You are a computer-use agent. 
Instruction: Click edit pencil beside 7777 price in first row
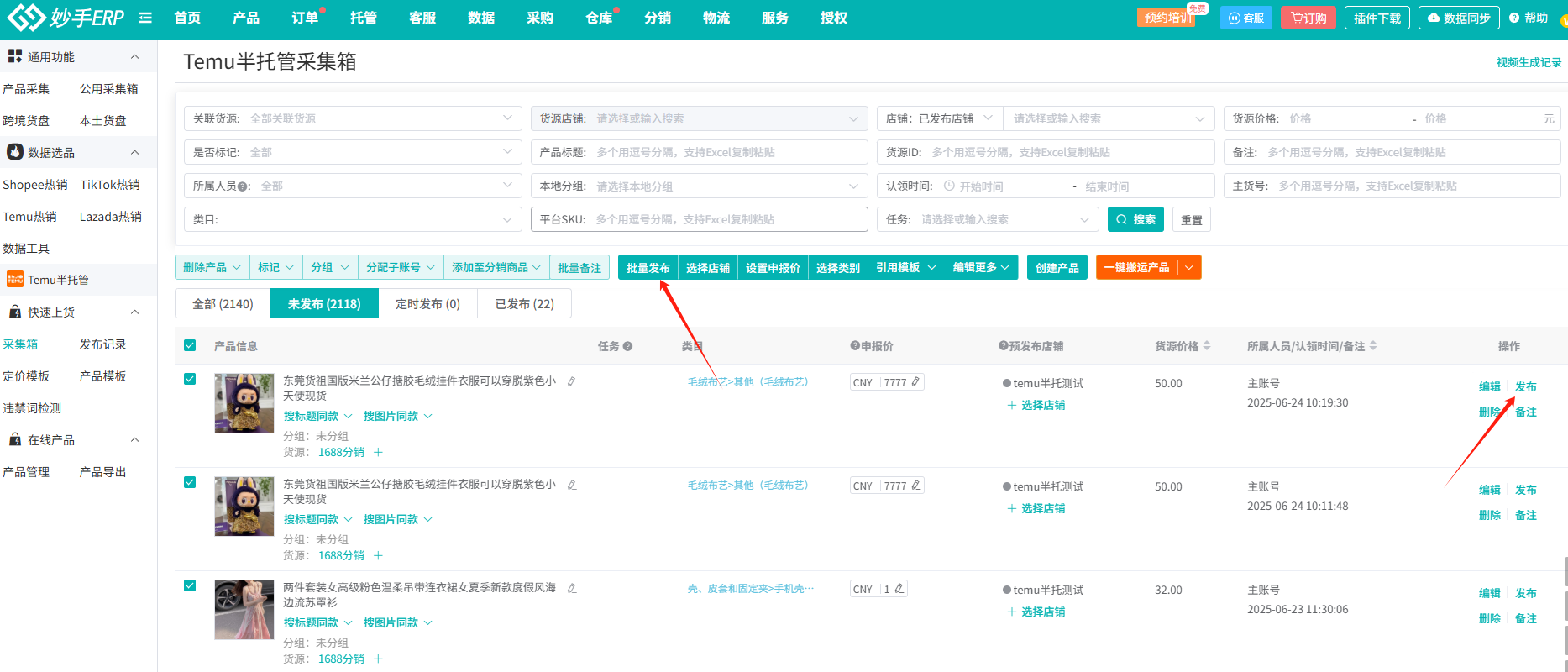point(916,382)
